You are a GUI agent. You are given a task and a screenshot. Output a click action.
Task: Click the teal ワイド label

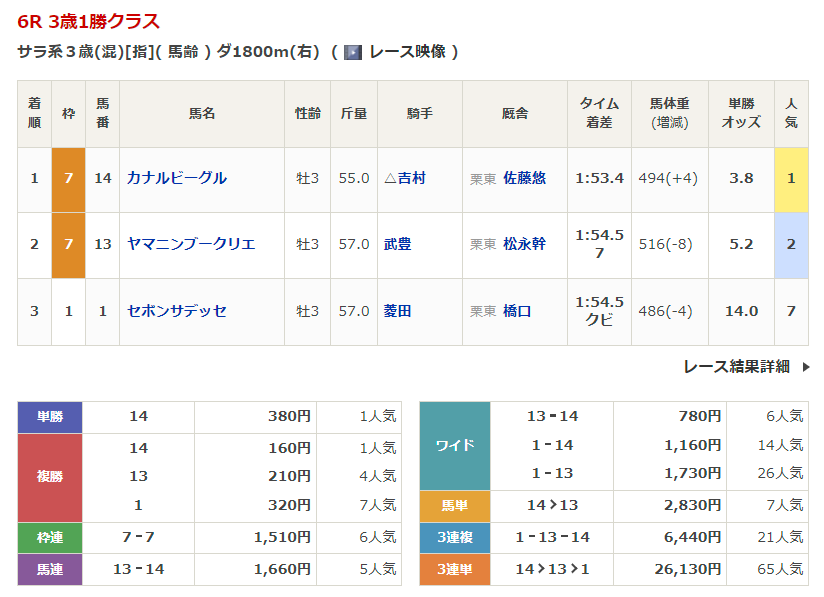tap(455, 446)
